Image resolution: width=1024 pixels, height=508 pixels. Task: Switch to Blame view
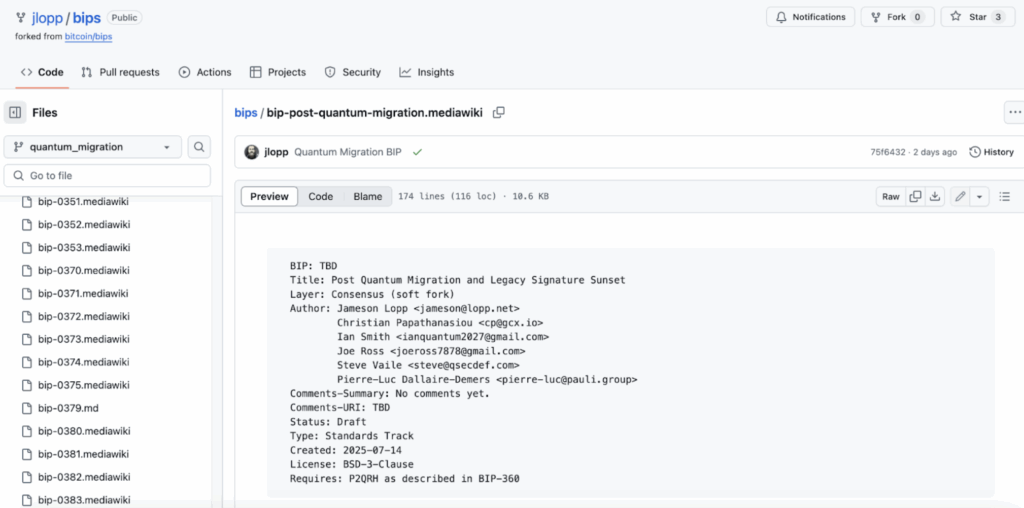pyautogui.click(x=367, y=197)
